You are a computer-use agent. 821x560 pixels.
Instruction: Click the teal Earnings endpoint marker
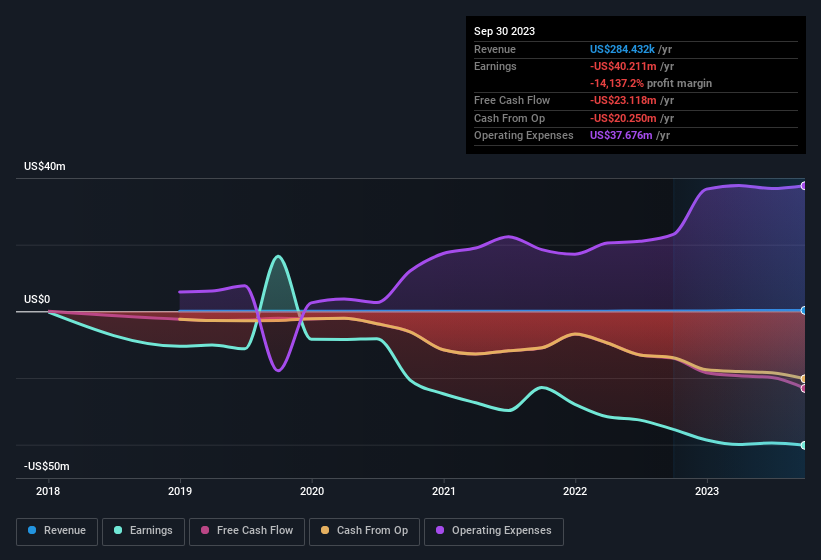(x=804, y=445)
